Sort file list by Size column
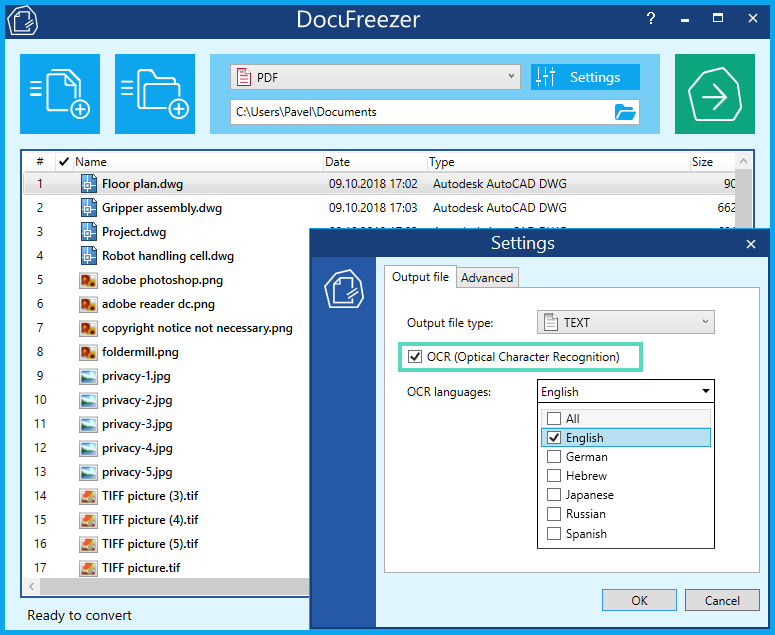This screenshot has height=635, width=775. pos(712,162)
